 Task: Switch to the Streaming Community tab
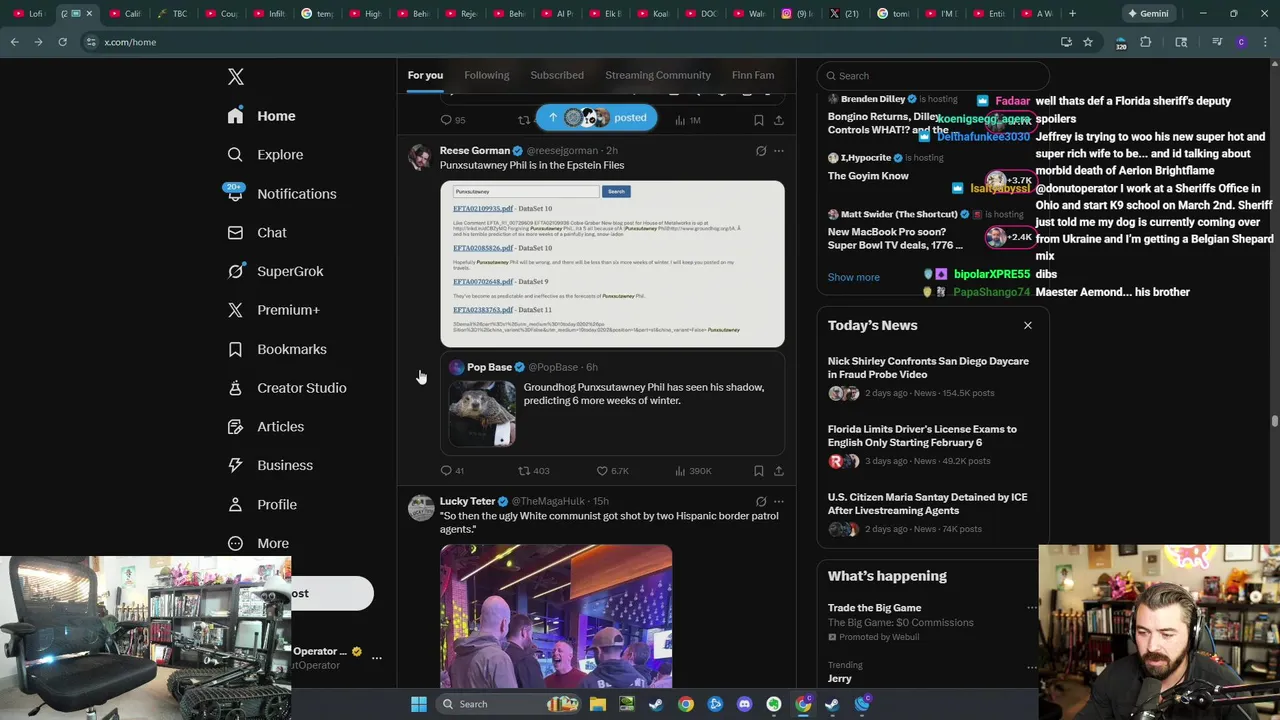tap(658, 75)
